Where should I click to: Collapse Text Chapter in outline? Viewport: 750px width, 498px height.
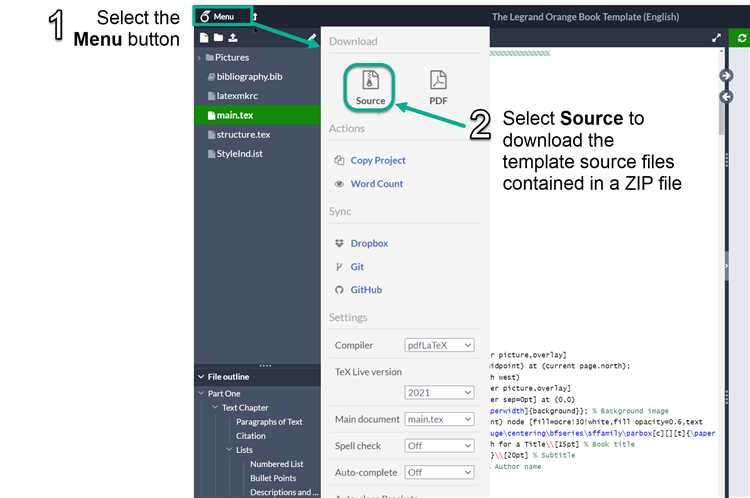pyautogui.click(x=215, y=408)
